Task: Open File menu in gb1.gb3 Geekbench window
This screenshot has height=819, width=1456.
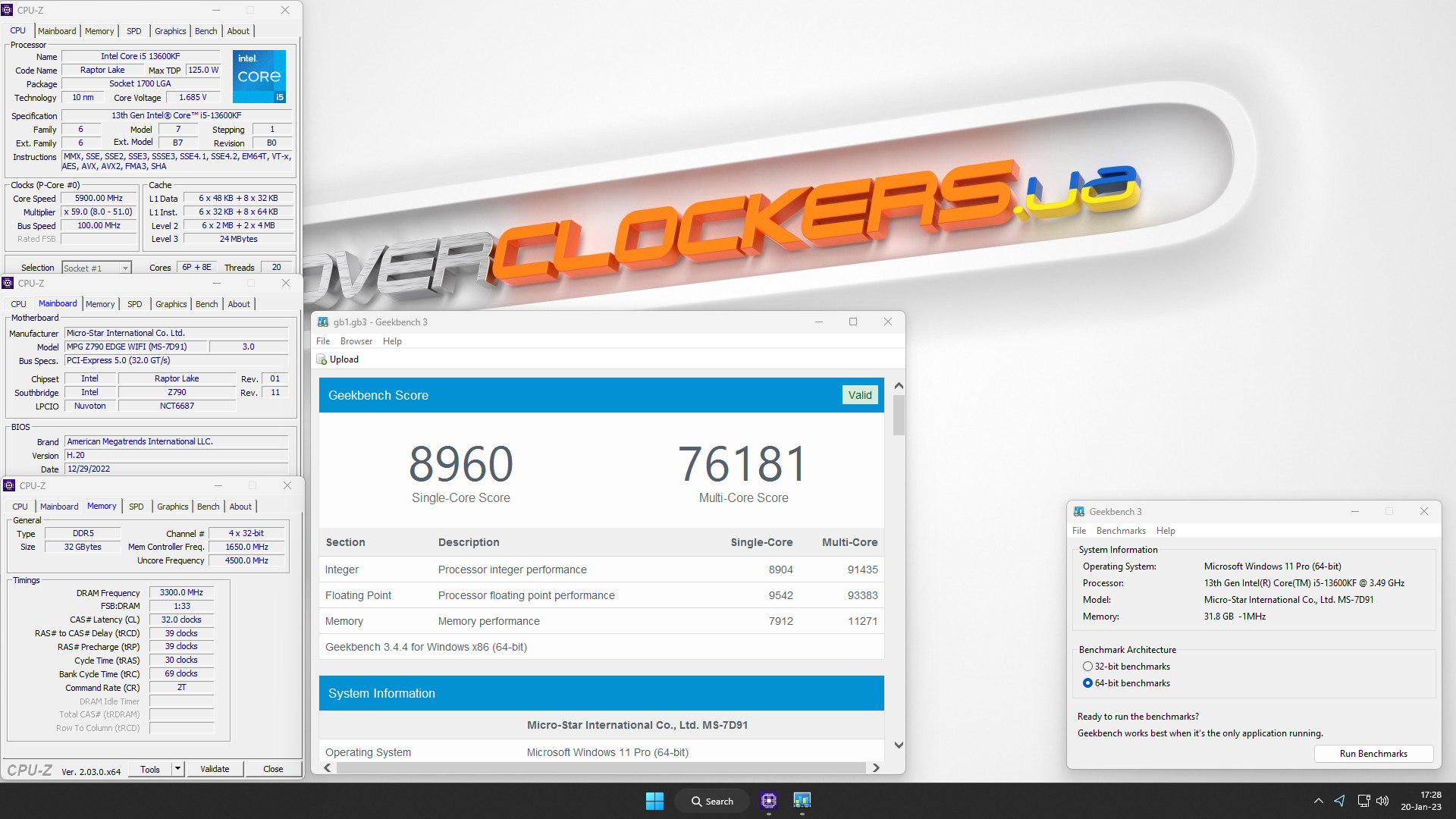Action: pos(323,341)
